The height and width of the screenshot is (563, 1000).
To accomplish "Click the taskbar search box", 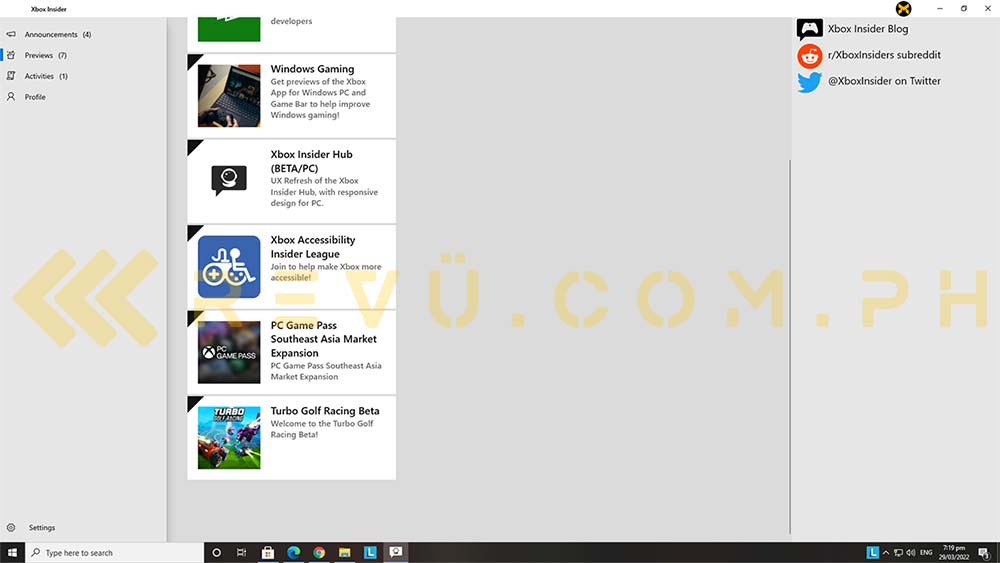I will (115, 552).
